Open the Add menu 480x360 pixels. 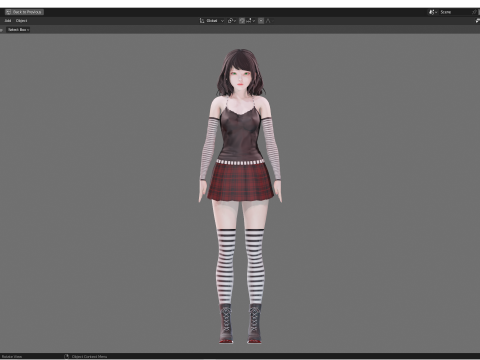tap(8, 21)
